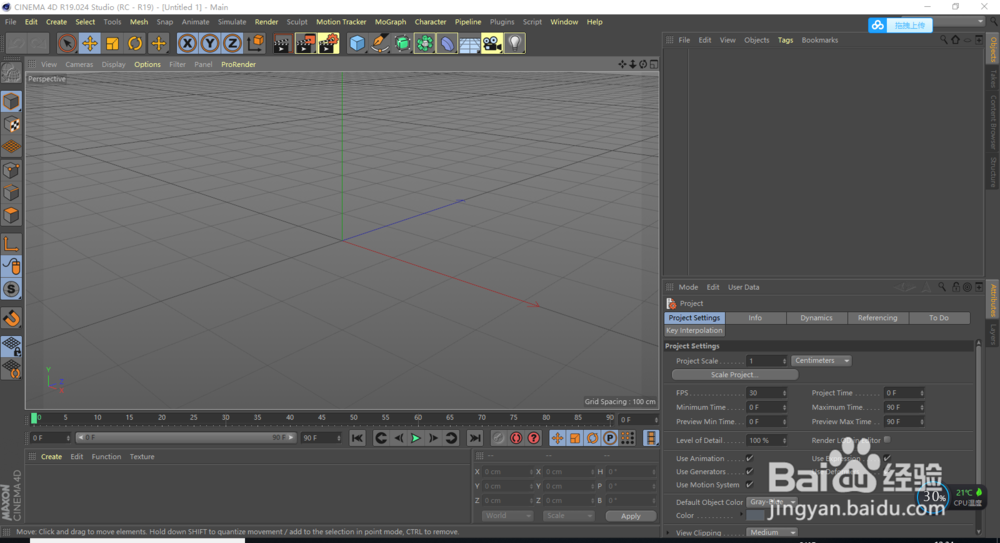Viewport: 1000px width, 543px height.
Task: Click Record Active Objects keyframe button
Action: pyautogui.click(x=499, y=438)
